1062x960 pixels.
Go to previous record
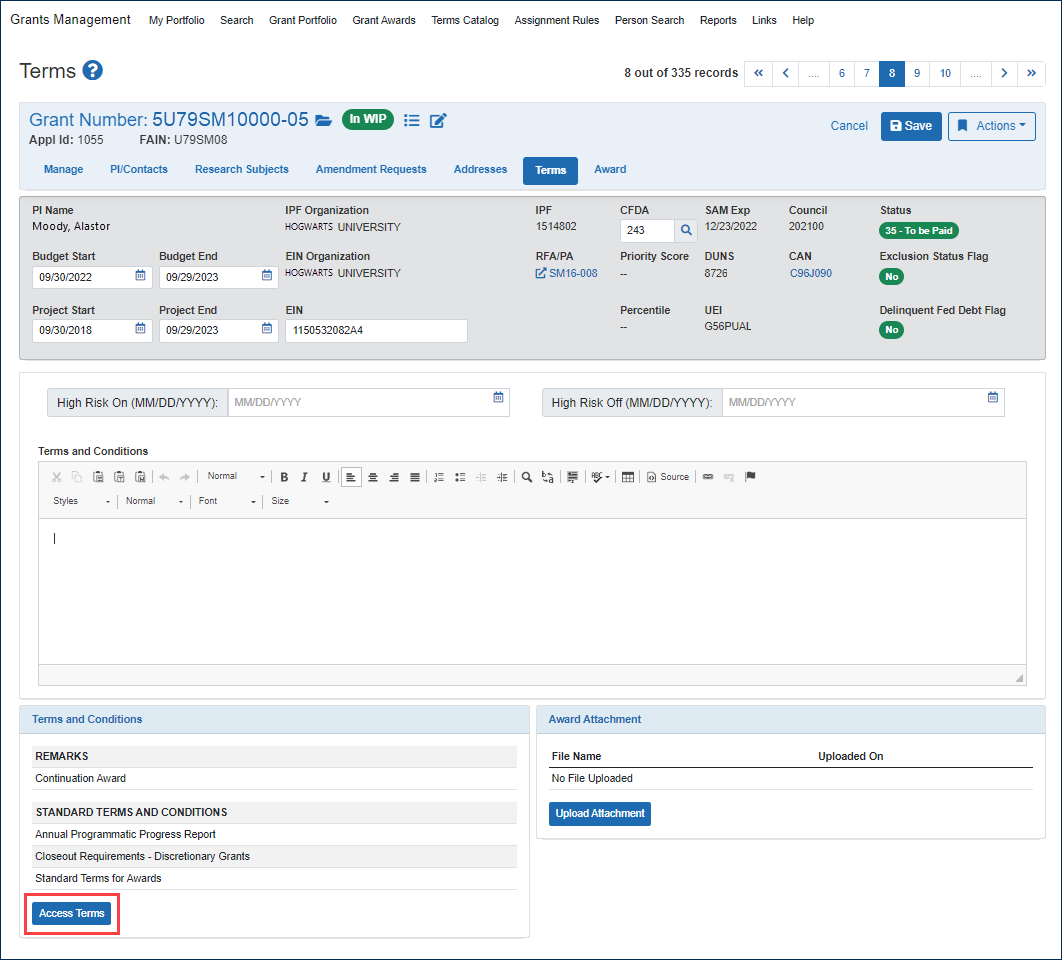tap(786, 73)
